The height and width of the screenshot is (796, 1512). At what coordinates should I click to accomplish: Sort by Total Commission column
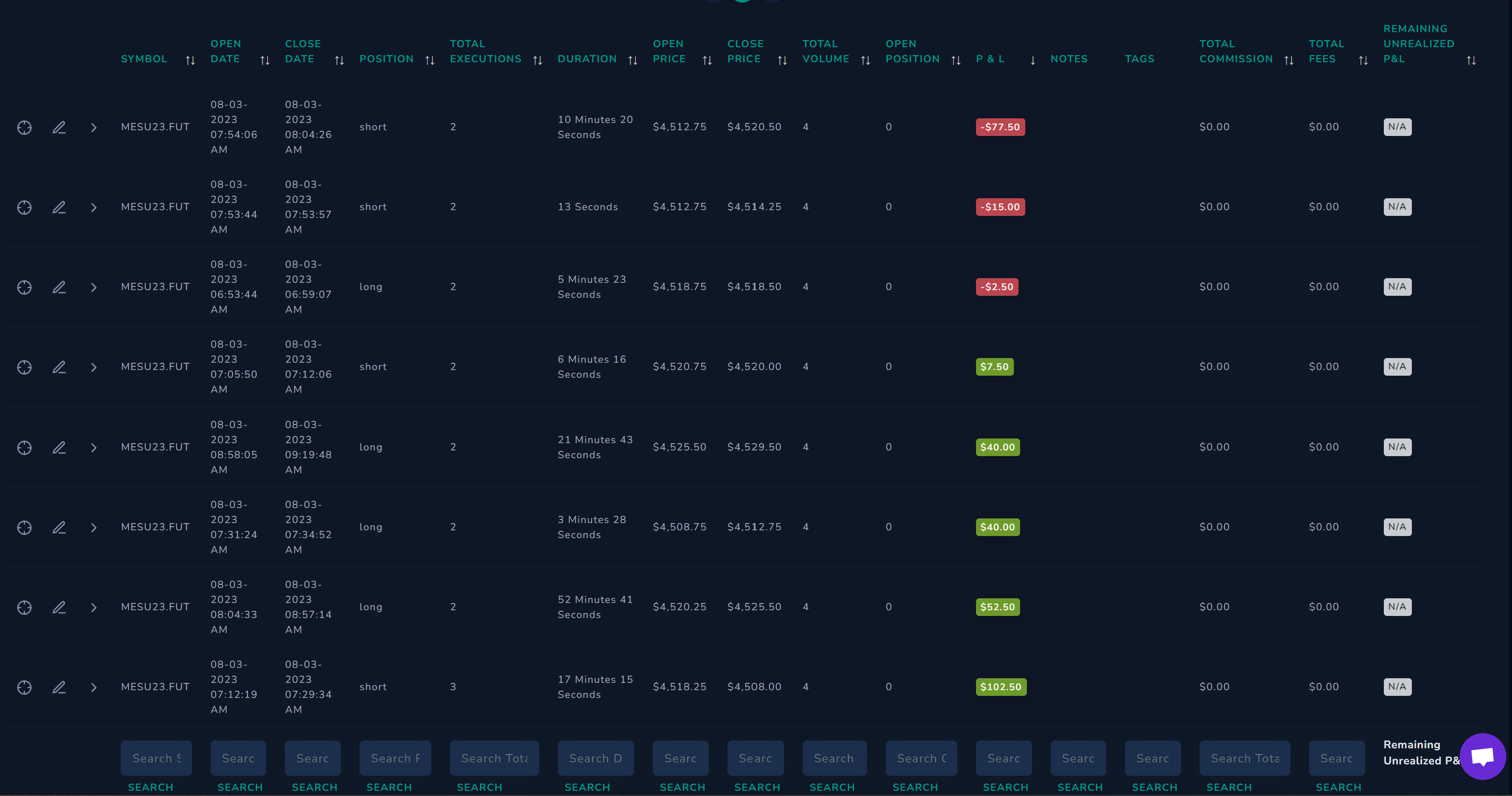pos(1289,60)
